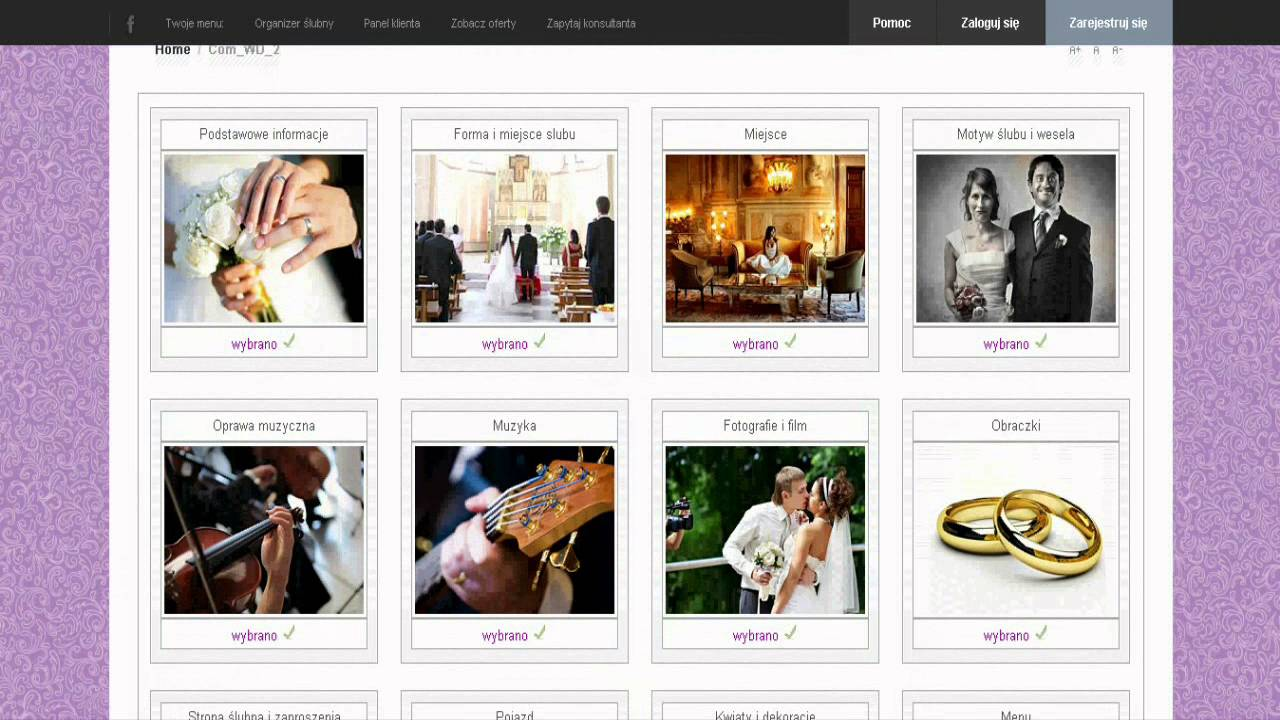Click the Pomoc button
The height and width of the screenshot is (720, 1280).
point(892,23)
